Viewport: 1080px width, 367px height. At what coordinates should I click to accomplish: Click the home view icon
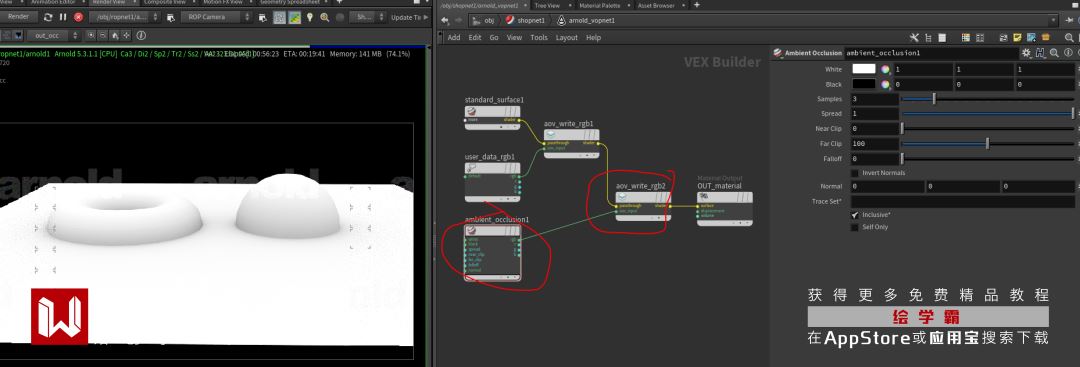(x=115, y=35)
